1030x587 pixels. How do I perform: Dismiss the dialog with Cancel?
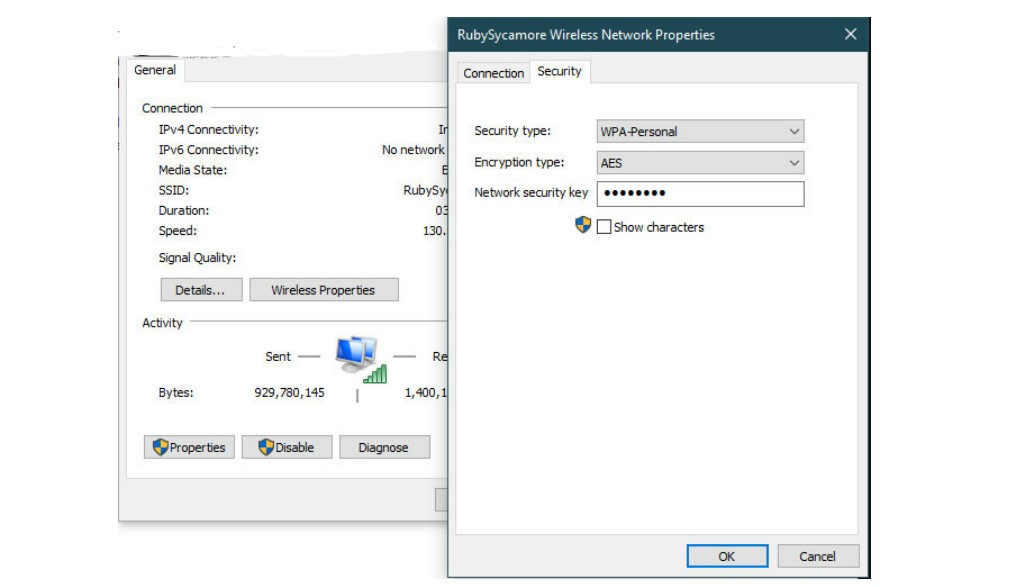(x=818, y=556)
